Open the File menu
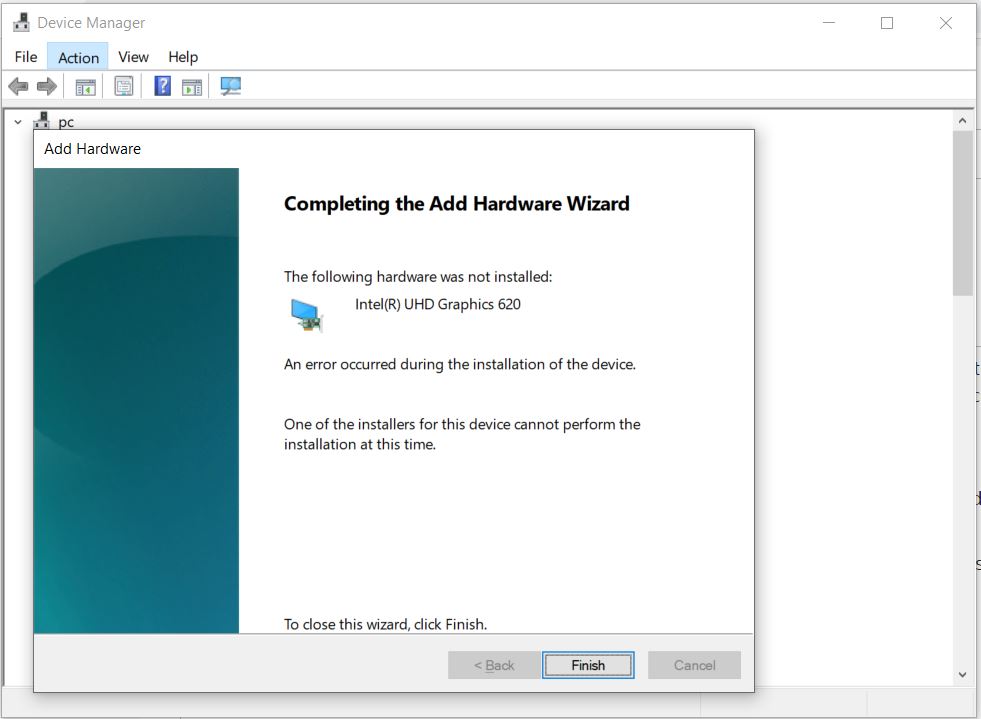981x719 pixels. pyautogui.click(x=25, y=57)
